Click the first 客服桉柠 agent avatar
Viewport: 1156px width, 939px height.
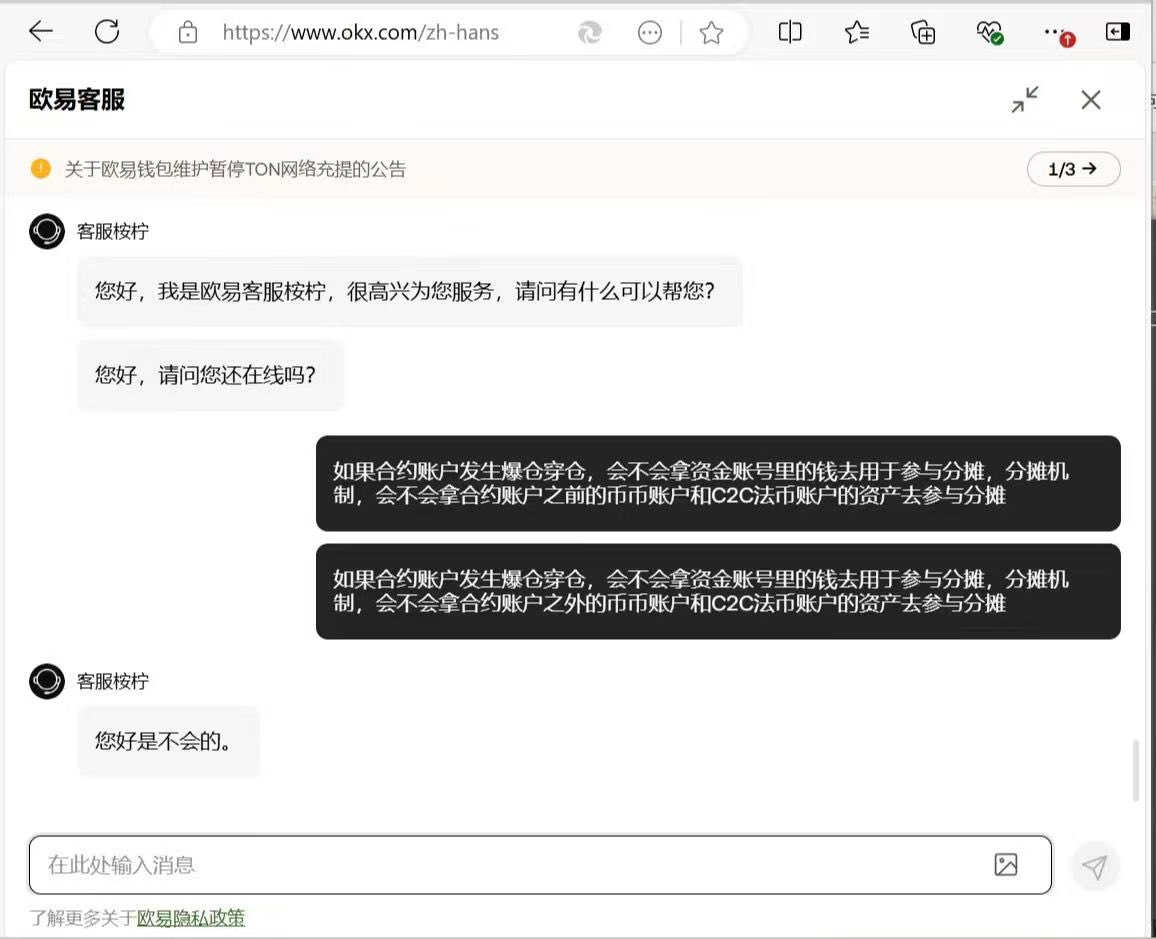click(x=47, y=231)
